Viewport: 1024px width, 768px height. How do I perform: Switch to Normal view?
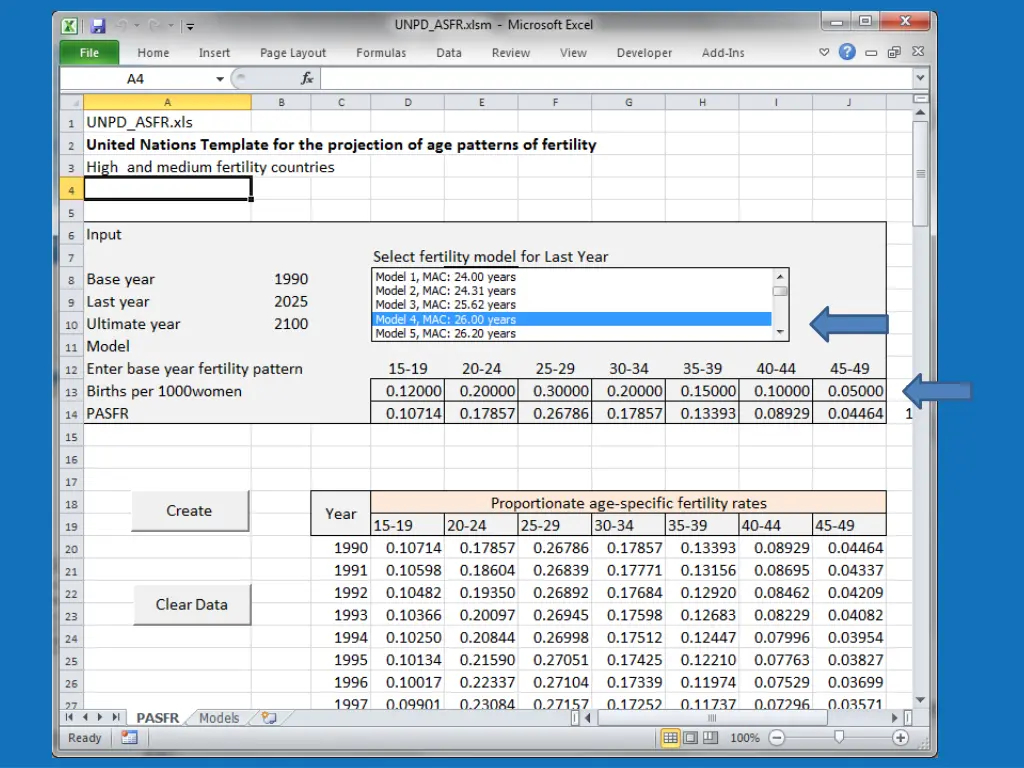(671, 738)
